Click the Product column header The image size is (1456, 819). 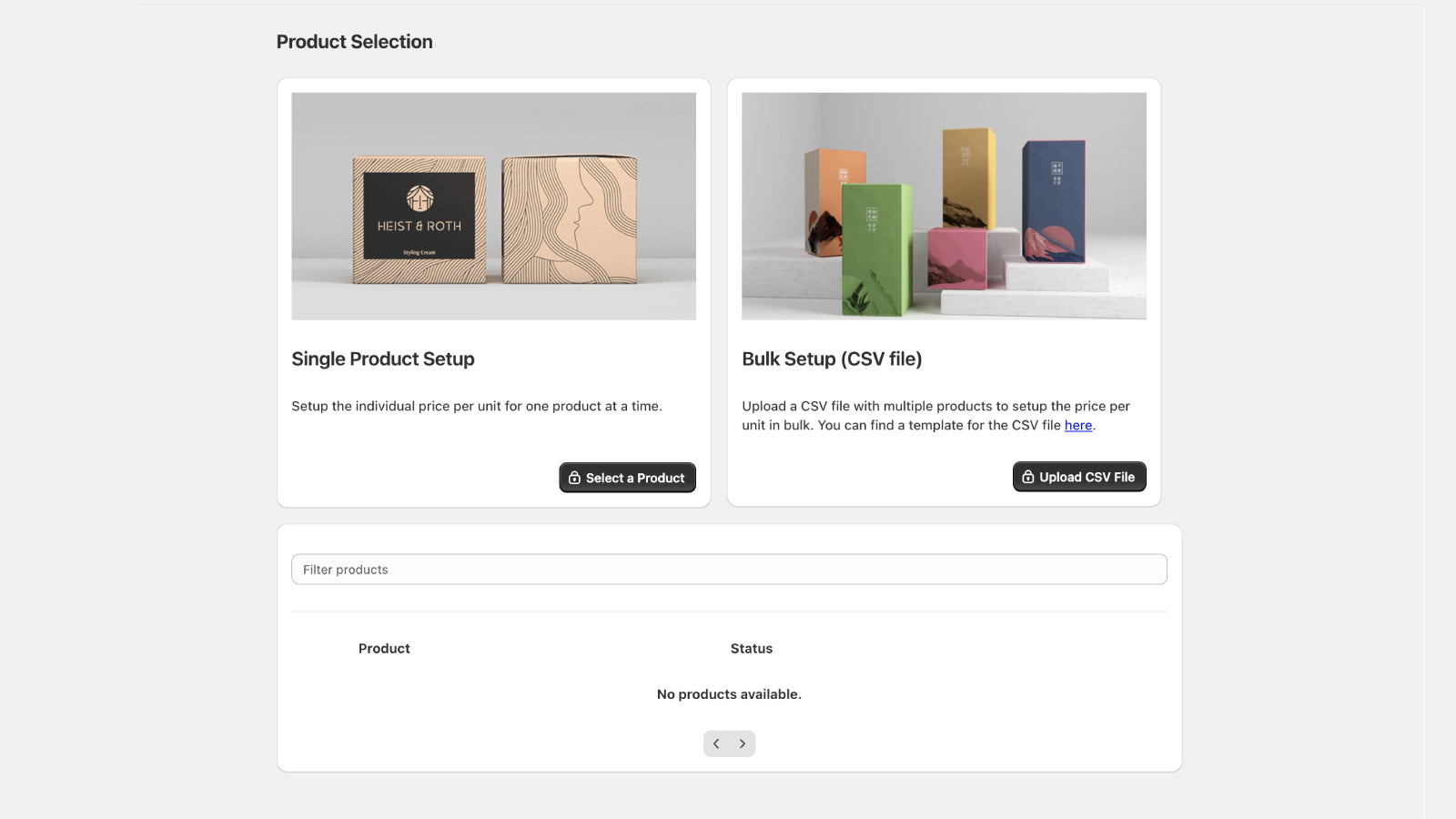pyautogui.click(x=384, y=648)
